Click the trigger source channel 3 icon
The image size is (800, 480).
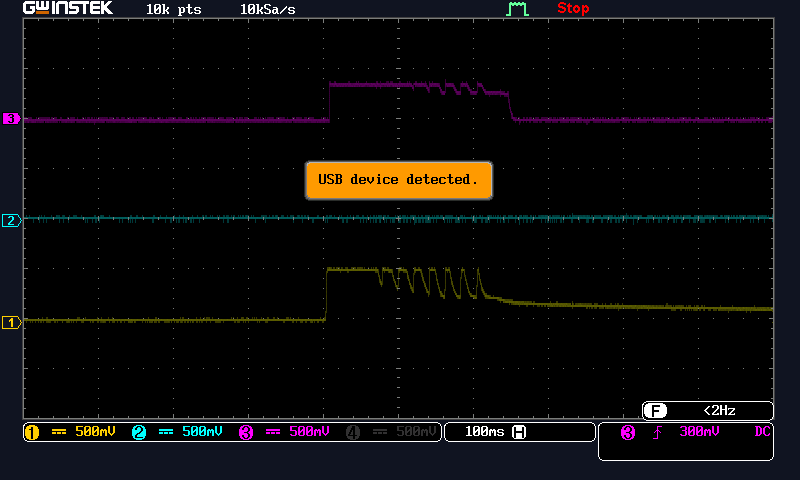tap(628, 433)
